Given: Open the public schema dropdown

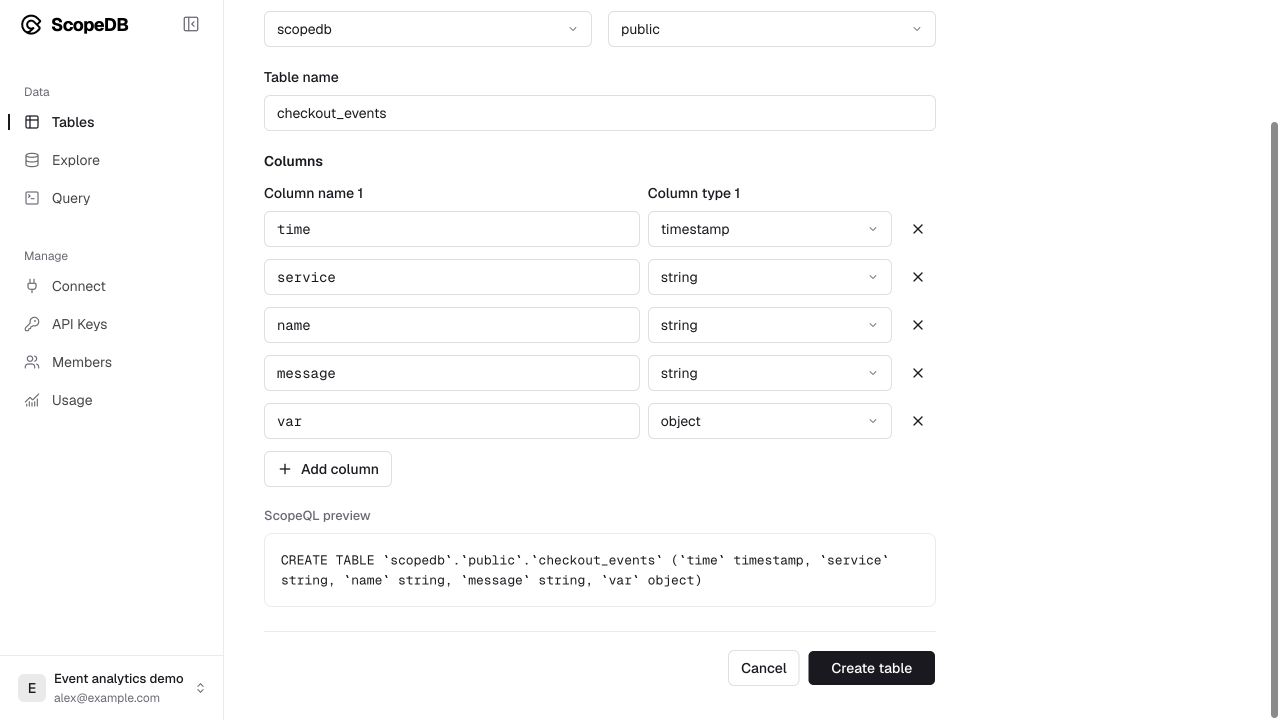Looking at the screenshot, I should pyautogui.click(x=772, y=29).
